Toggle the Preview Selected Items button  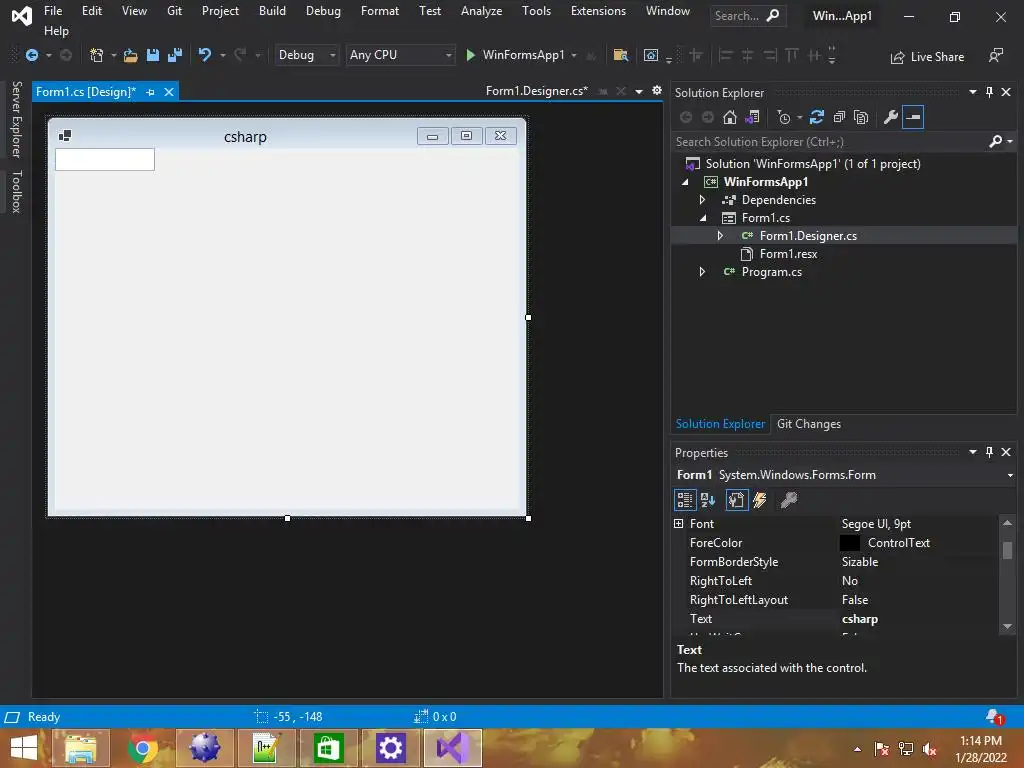(x=913, y=118)
